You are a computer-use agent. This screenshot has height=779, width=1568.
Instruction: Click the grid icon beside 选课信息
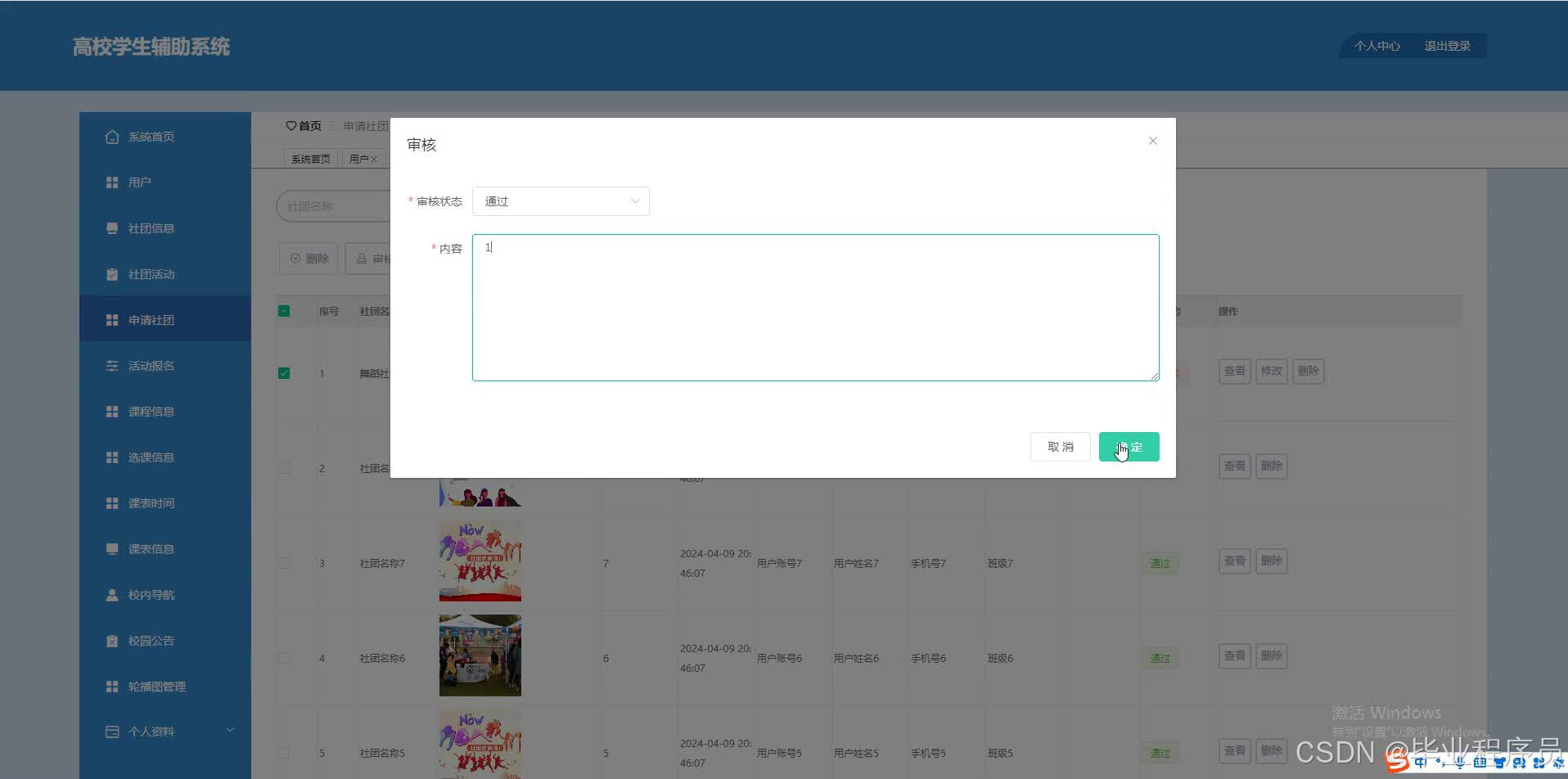point(112,457)
